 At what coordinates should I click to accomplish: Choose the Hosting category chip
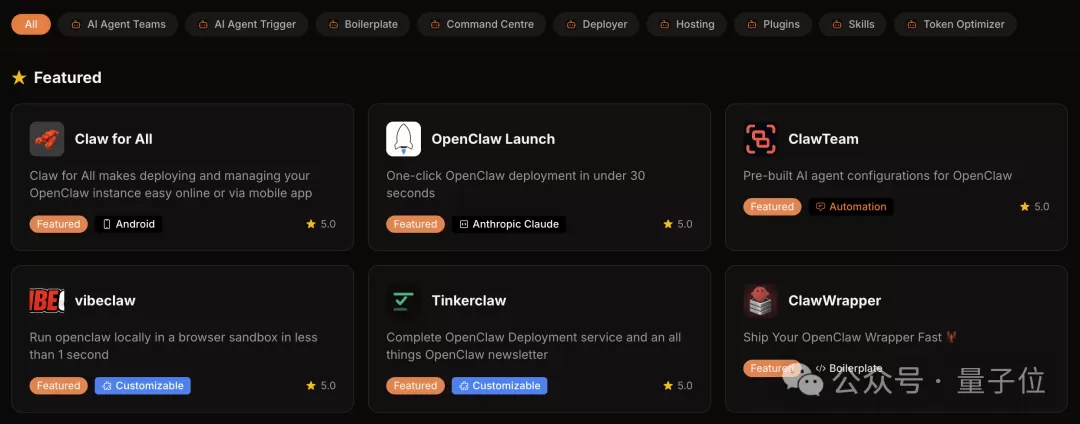(687, 24)
